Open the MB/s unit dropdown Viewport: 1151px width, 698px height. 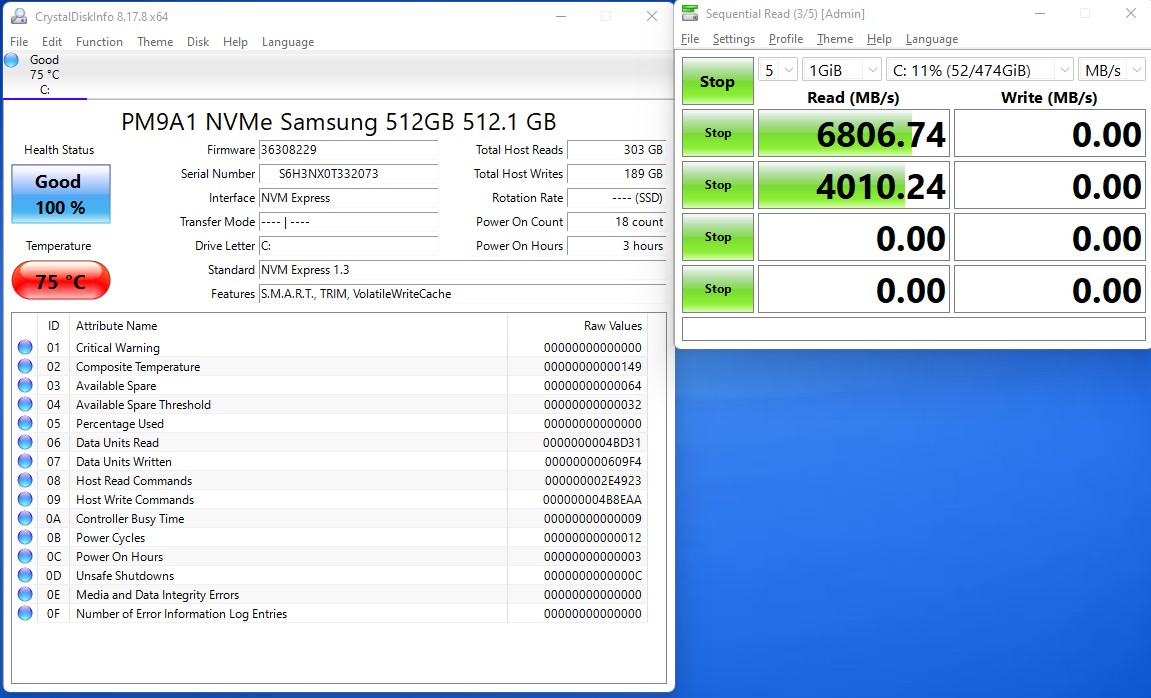coord(1113,70)
